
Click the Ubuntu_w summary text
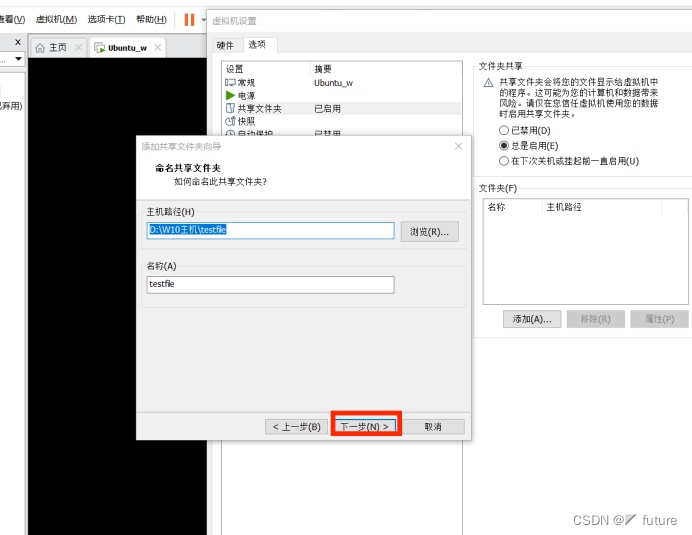pyautogui.click(x=333, y=83)
